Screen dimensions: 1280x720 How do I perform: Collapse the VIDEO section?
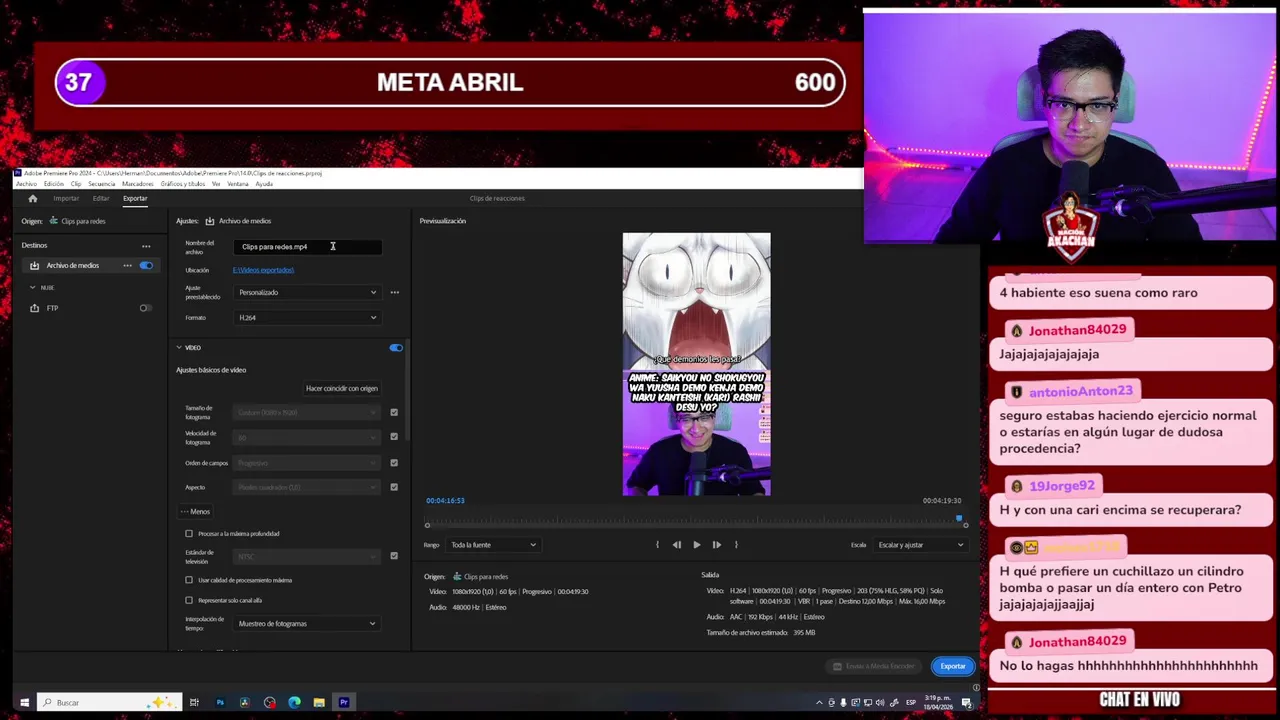coord(179,348)
